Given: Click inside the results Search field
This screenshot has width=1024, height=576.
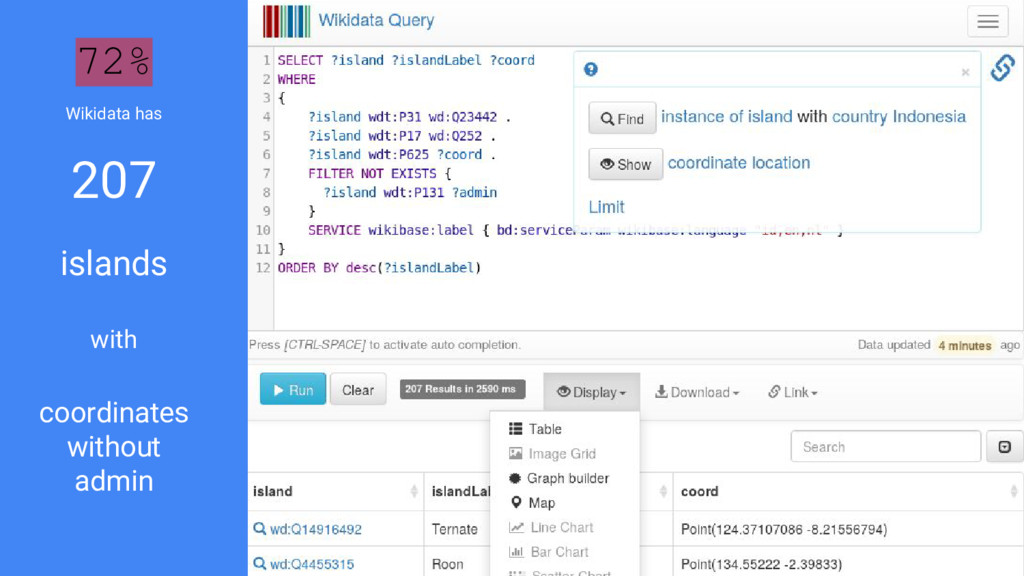Looking at the screenshot, I should pyautogui.click(x=886, y=447).
